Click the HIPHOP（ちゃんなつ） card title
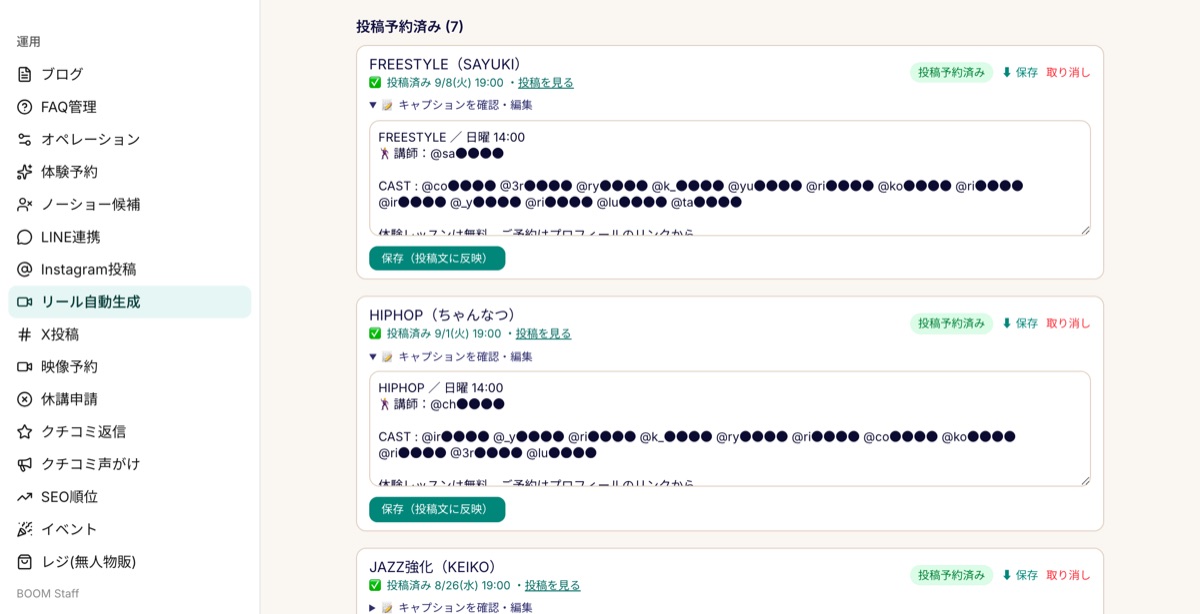This screenshot has height=614, width=1200. (x=446, y=315)
